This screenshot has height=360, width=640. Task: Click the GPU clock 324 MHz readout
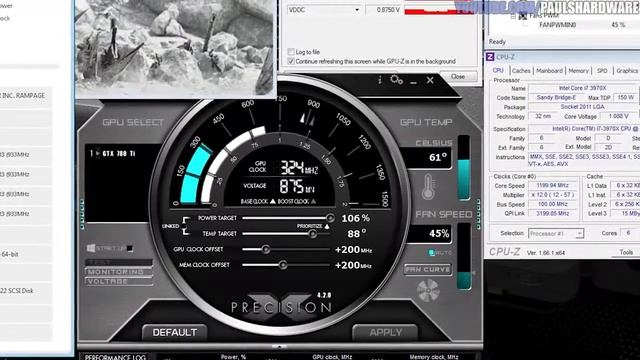pos(299,168)
